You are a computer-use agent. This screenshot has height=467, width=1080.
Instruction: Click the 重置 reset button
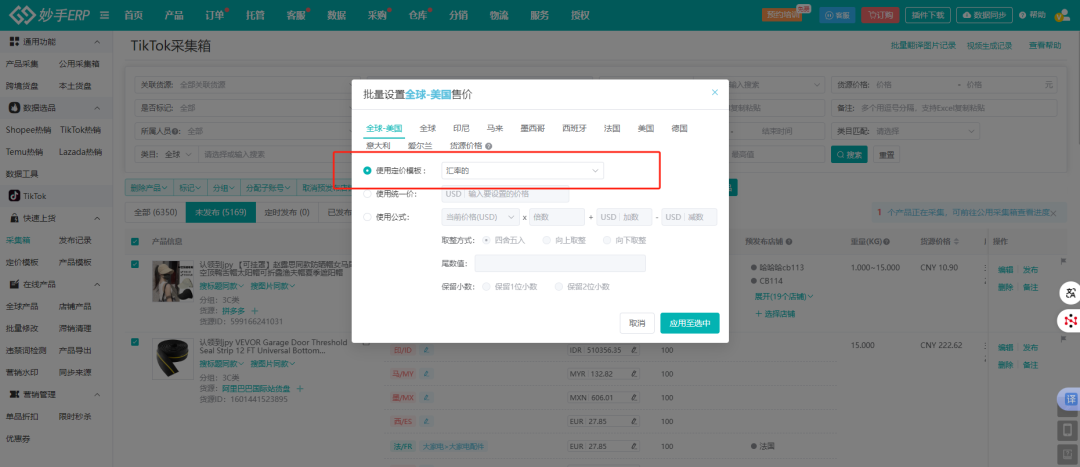click(886, 155)
